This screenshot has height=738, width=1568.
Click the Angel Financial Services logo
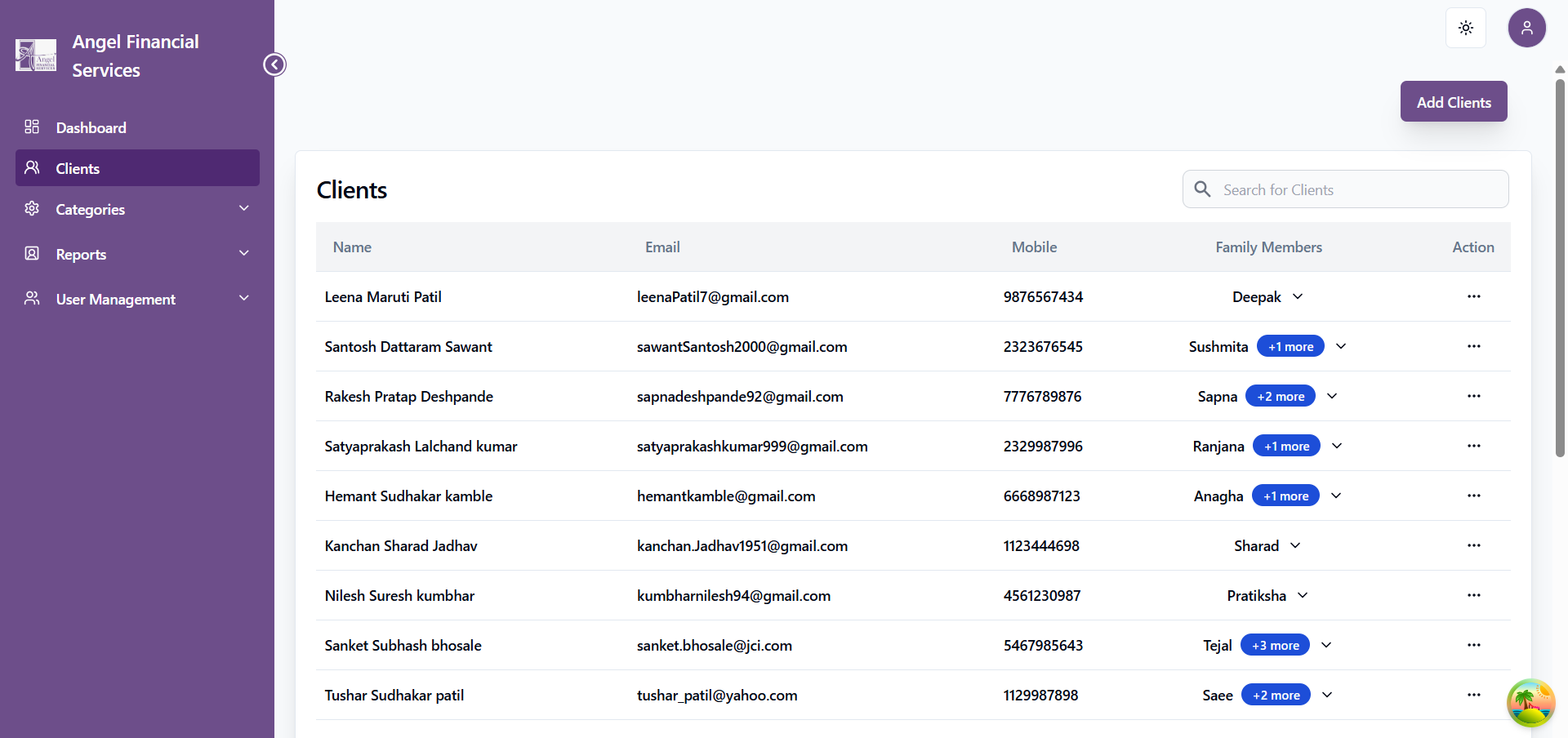[36, 56]
